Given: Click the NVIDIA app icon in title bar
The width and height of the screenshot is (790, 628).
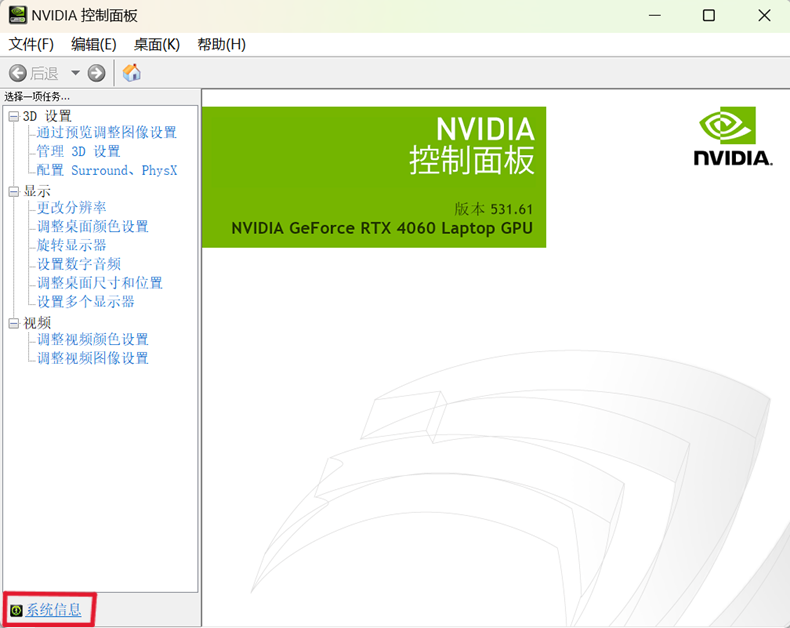Looking at the screenshot, I should click(x=18, y=15).
